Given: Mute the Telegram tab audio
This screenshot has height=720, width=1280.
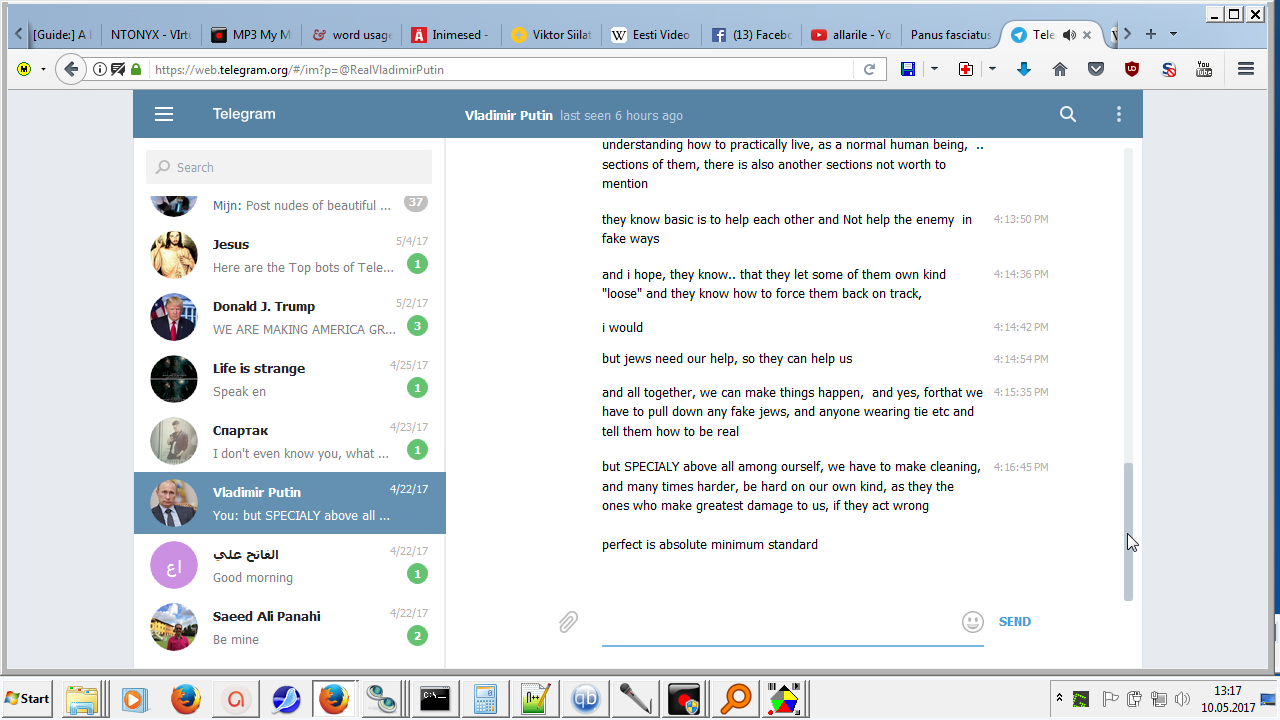Looking at the screenshot, I should pos(1069,35).
